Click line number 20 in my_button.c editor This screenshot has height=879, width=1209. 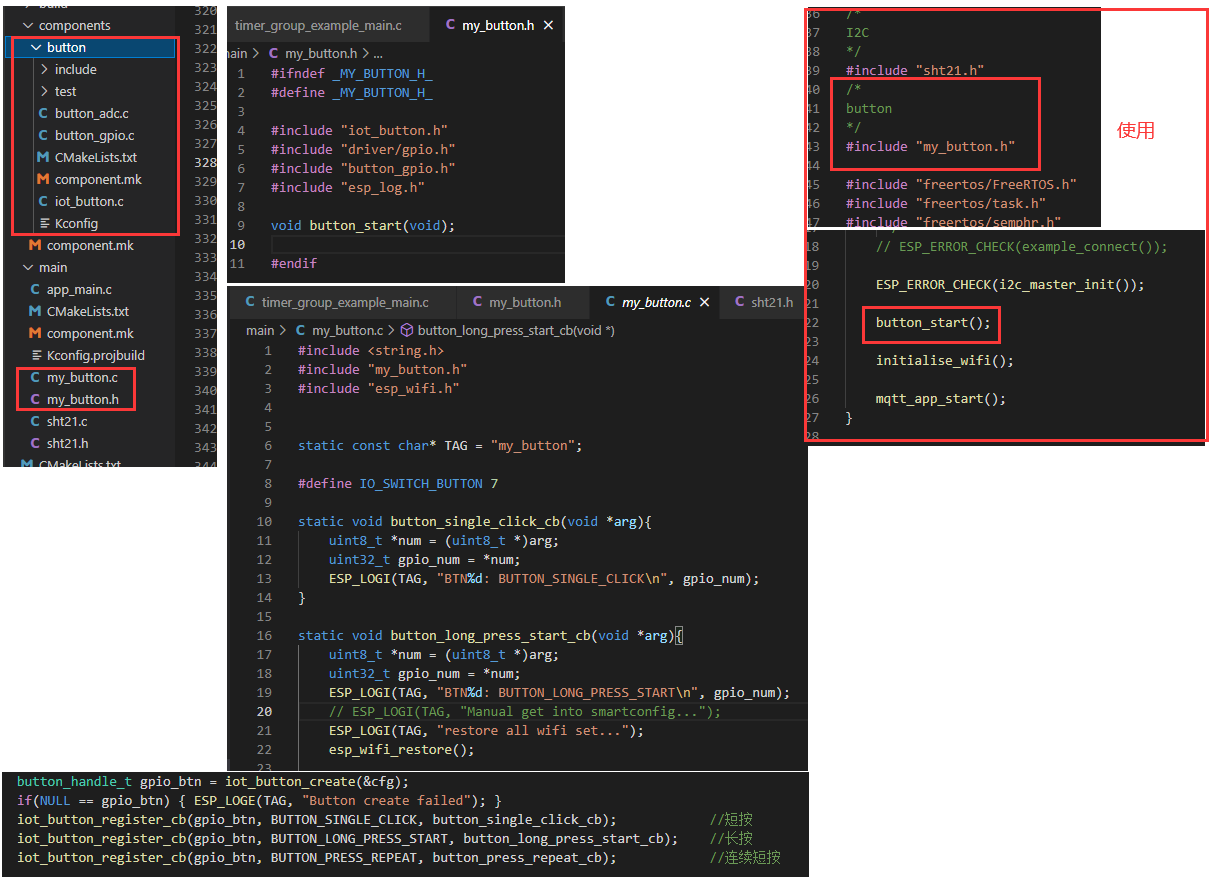[x=264, y=712]
